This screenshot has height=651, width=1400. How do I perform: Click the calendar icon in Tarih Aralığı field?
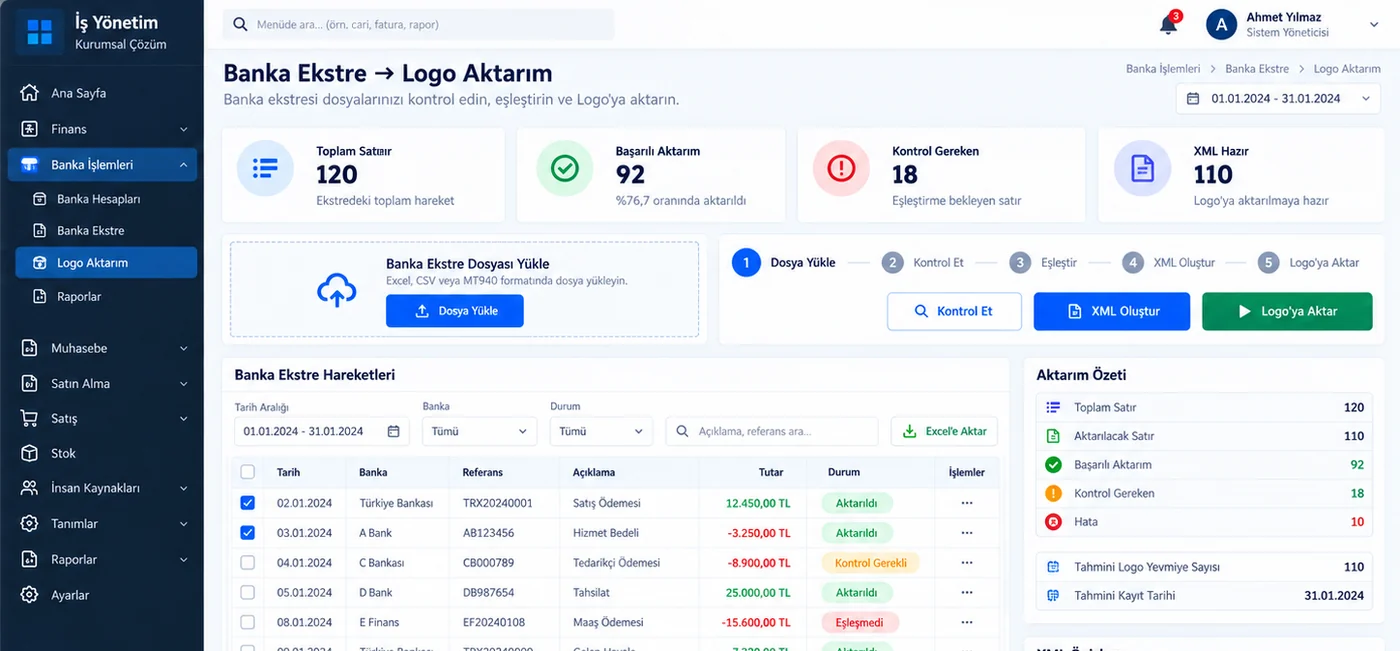pos(393,431)
